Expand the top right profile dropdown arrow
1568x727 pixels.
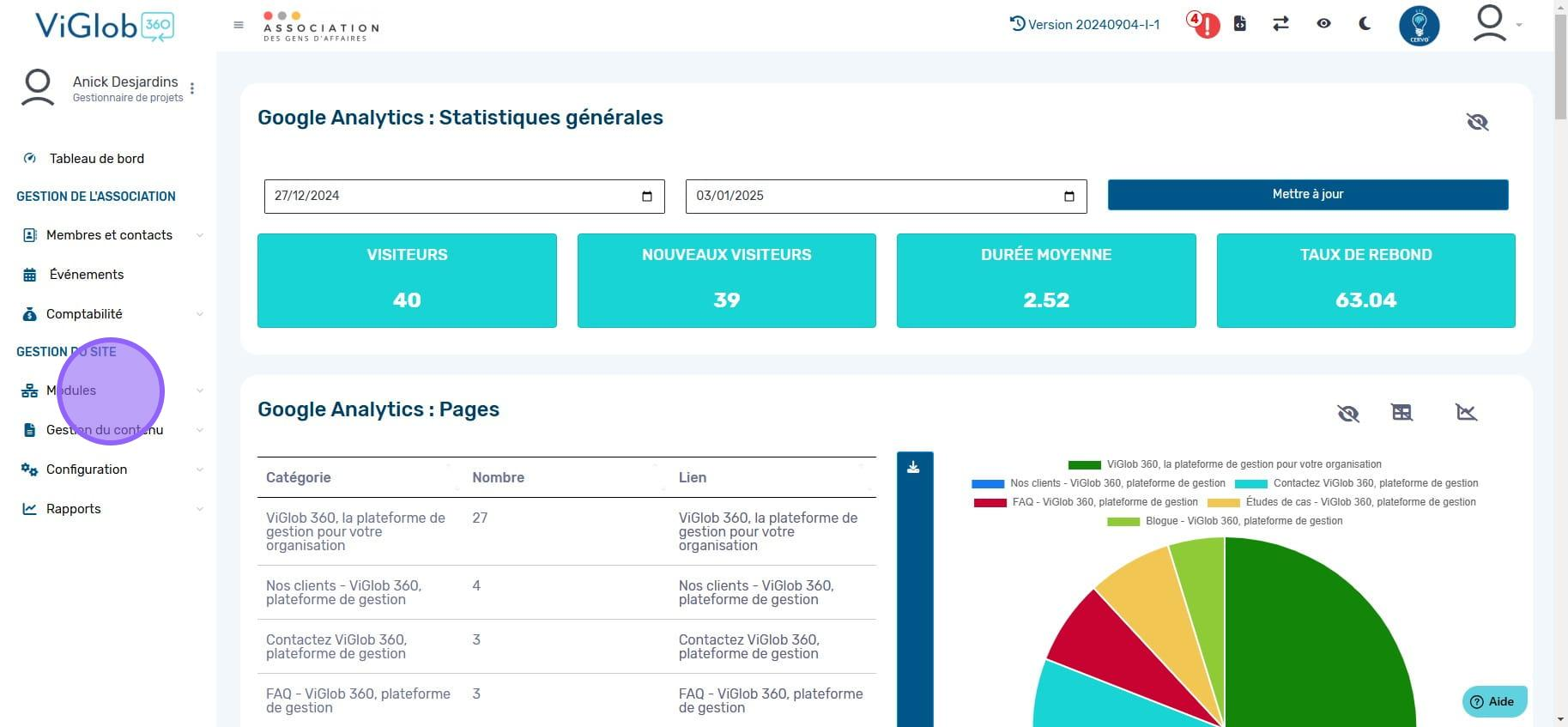1519,25
